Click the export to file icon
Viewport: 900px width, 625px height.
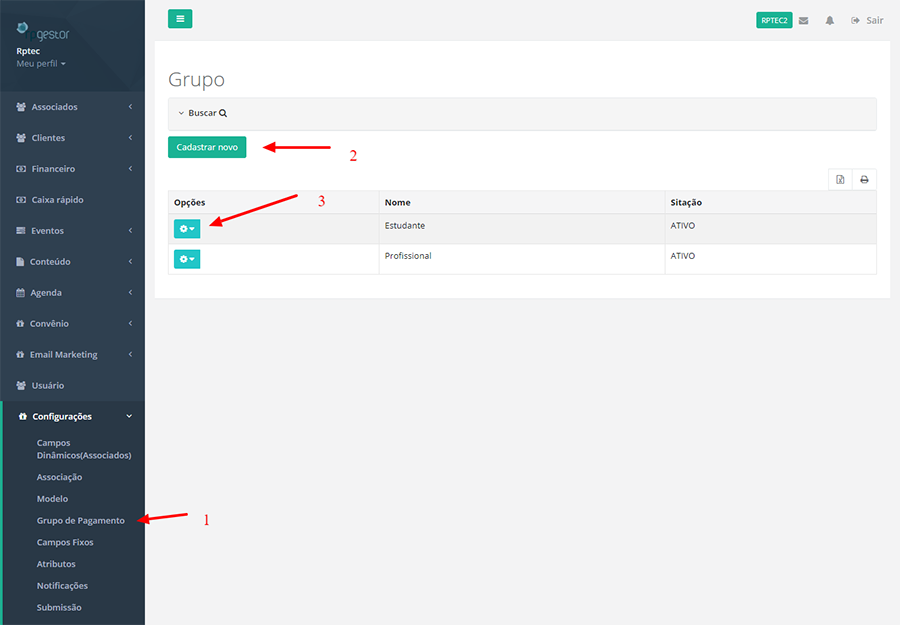point(840,180)
